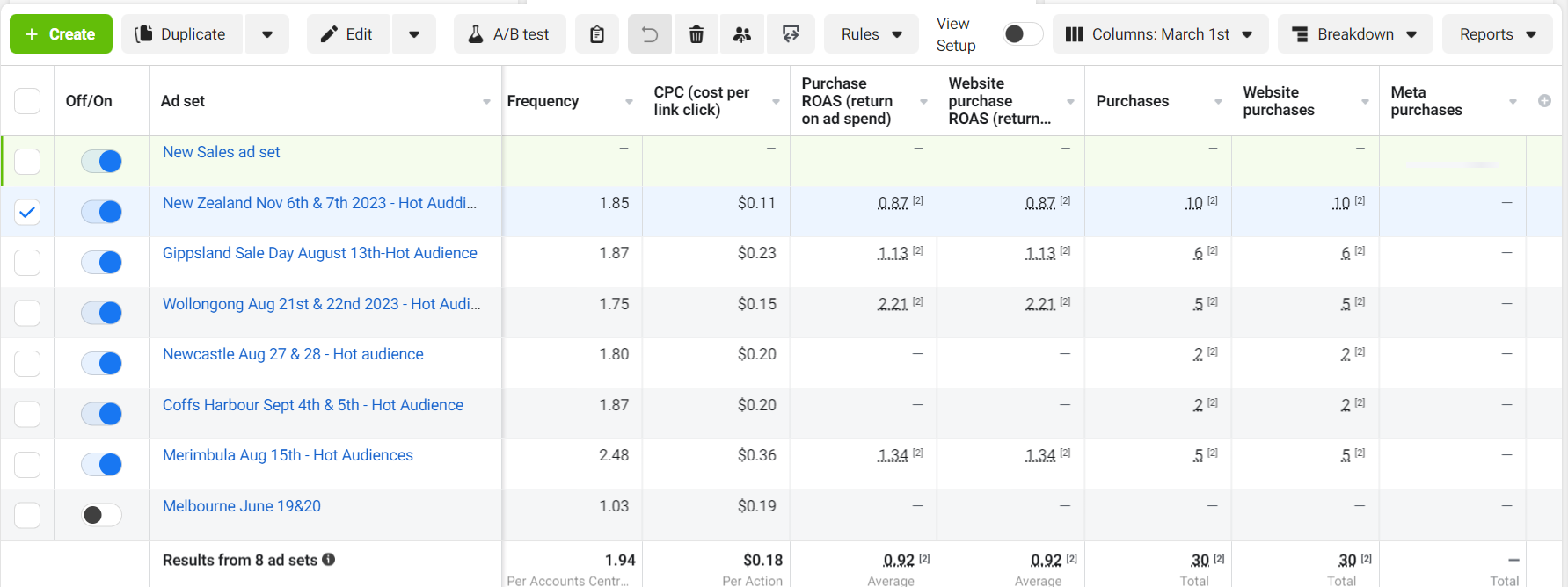Open the Wollongong Aug 21st & 22nd ad set link

[321, 304]
